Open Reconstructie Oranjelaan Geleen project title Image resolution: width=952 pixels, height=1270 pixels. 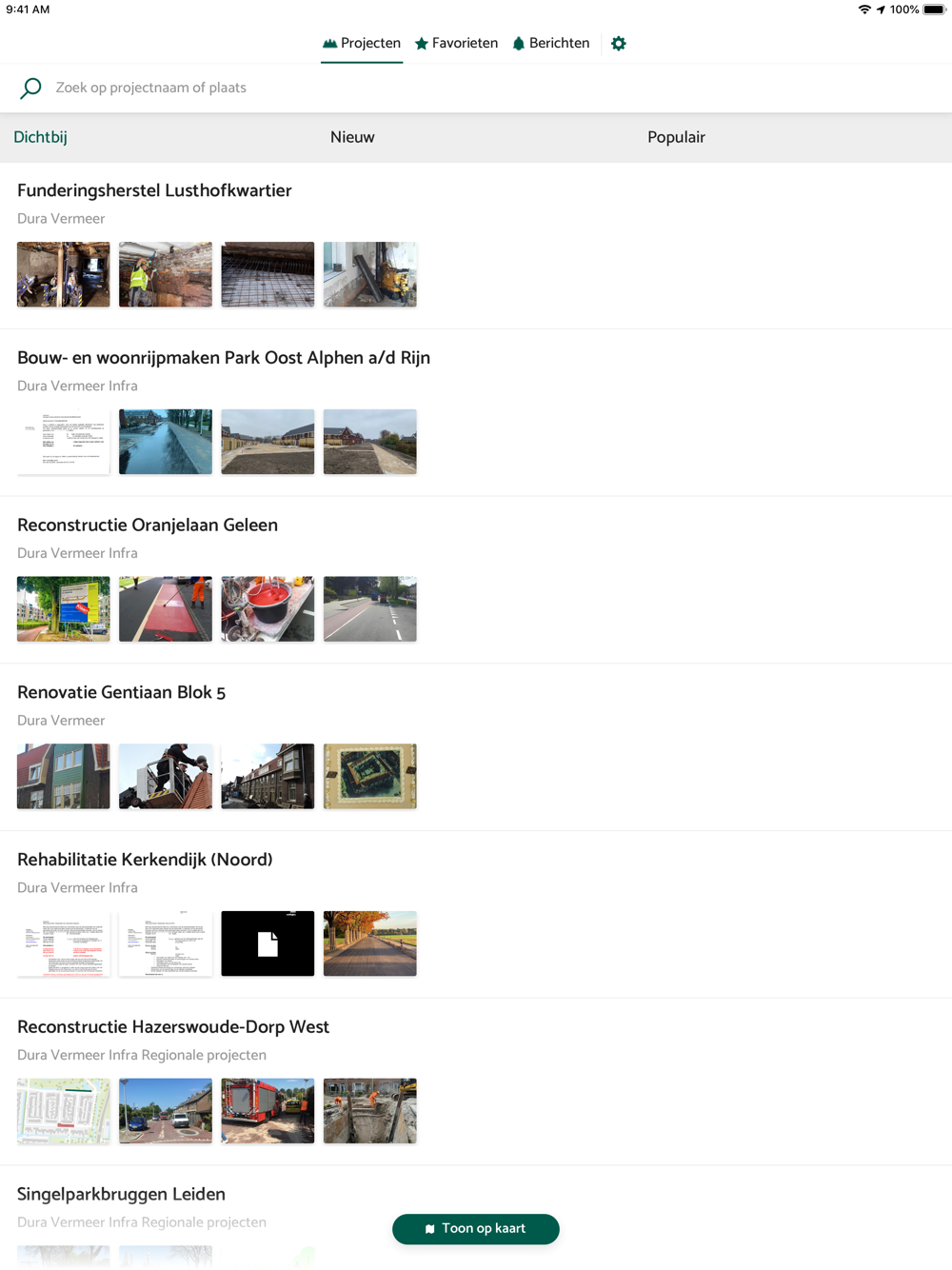point(148,526)
